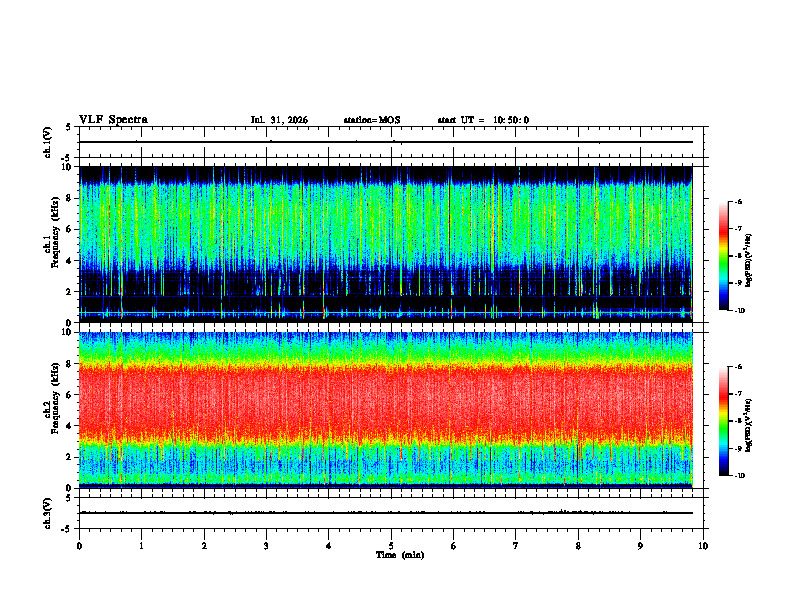
Task: Click the "Time (min)" axis label
Action: pos(400,555)
